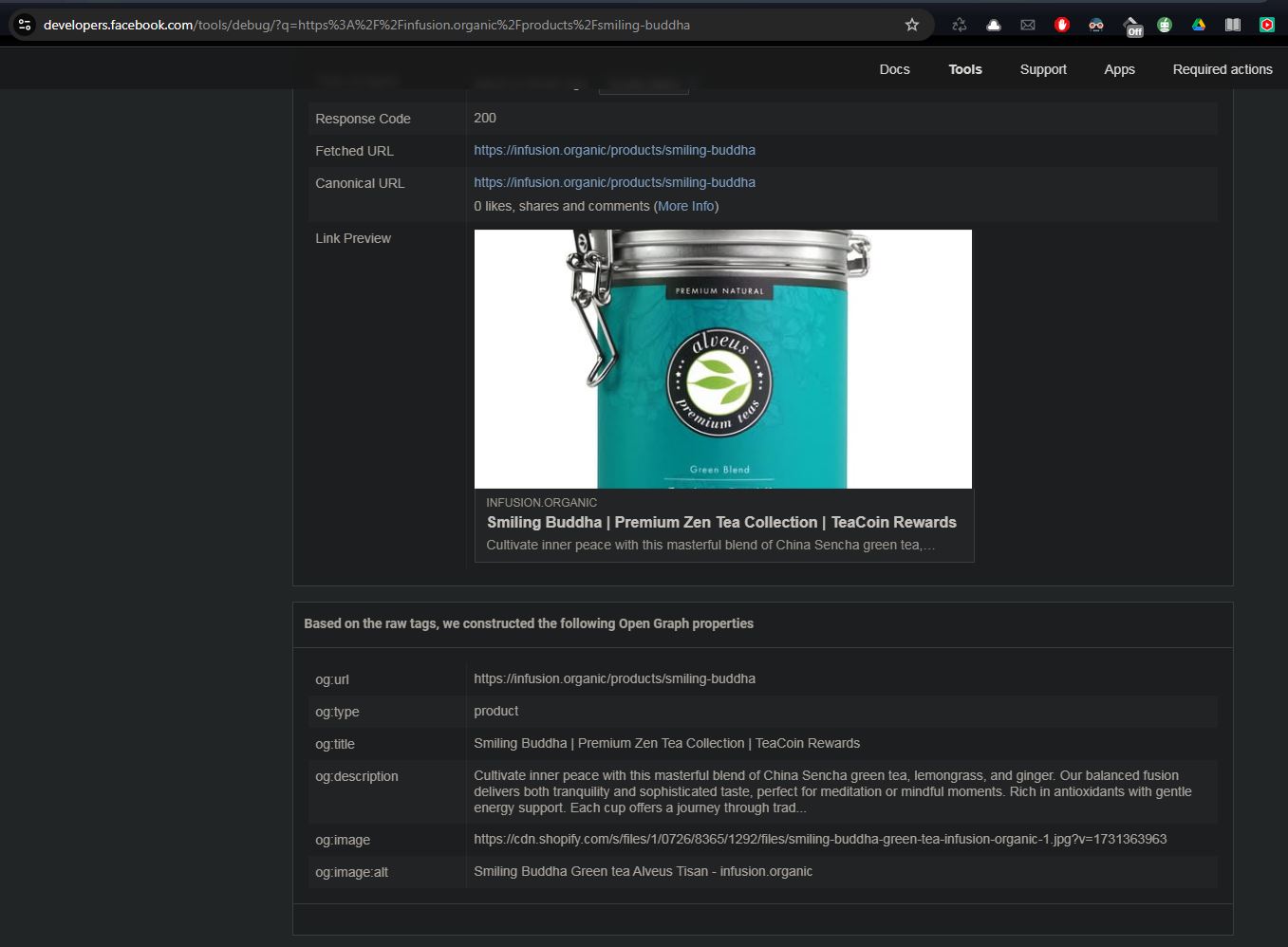Click the Link Preview label
Screen dimensions: 1288x947
(x=353, y=238)
